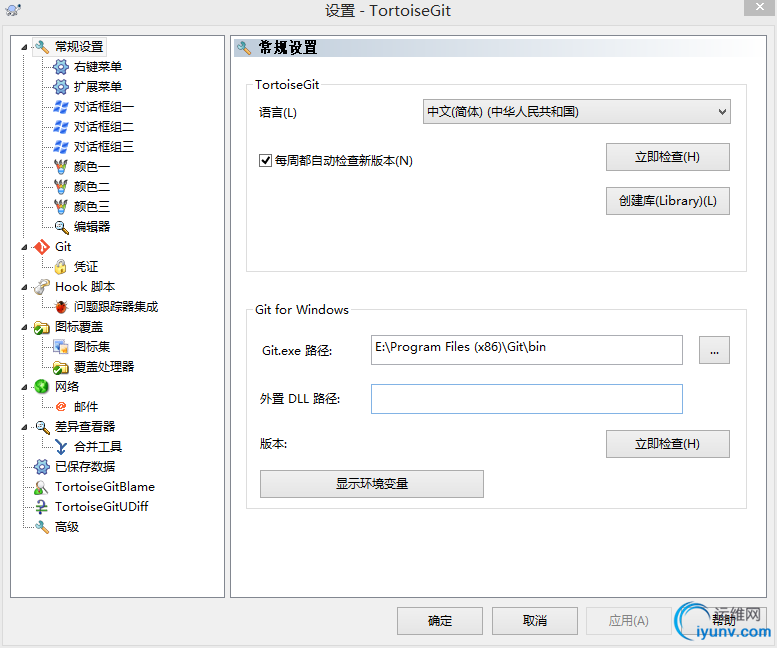
Task: Open 编辑器 settings page
Action: coord(92,227)
